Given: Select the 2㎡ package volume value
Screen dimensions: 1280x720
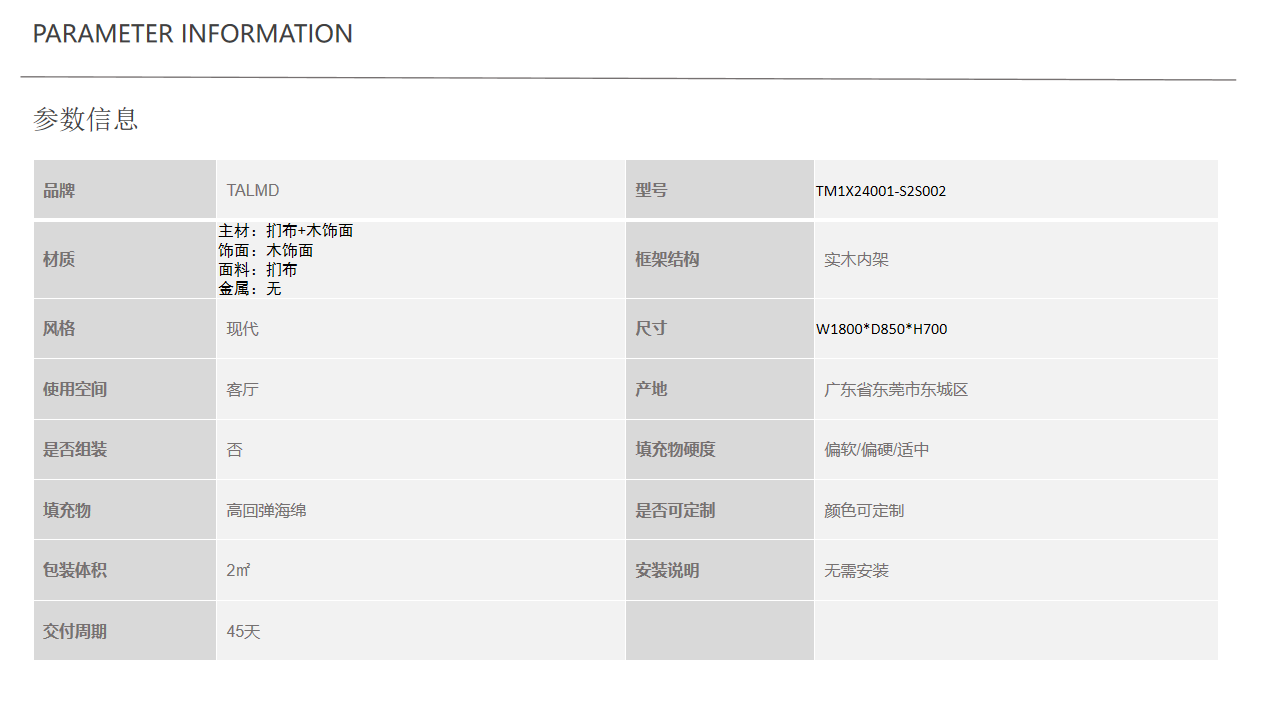Looking at the screenshot, I should (x=238, y=571).
